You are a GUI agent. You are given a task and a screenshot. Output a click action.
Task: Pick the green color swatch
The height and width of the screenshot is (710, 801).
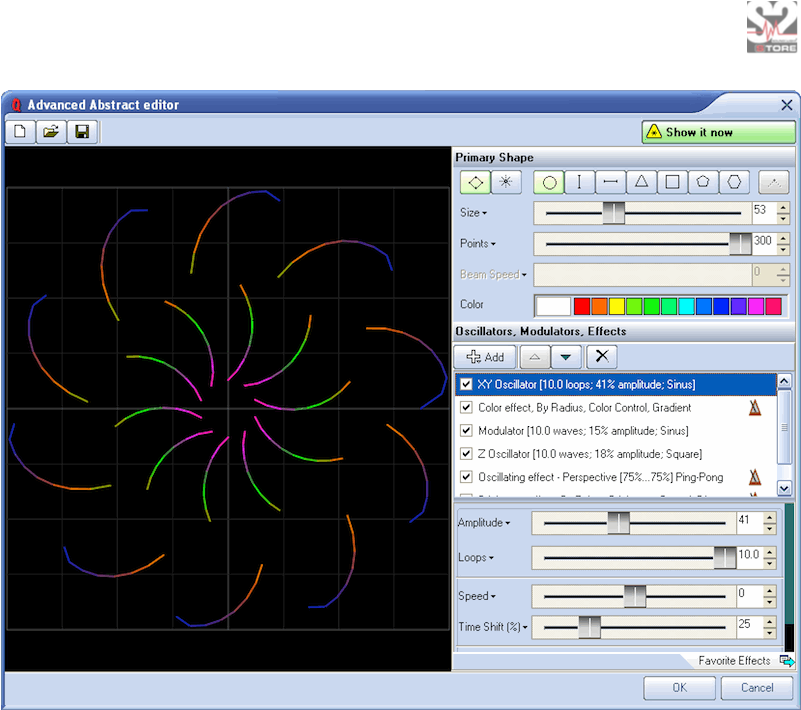click(x=650, y=305)
